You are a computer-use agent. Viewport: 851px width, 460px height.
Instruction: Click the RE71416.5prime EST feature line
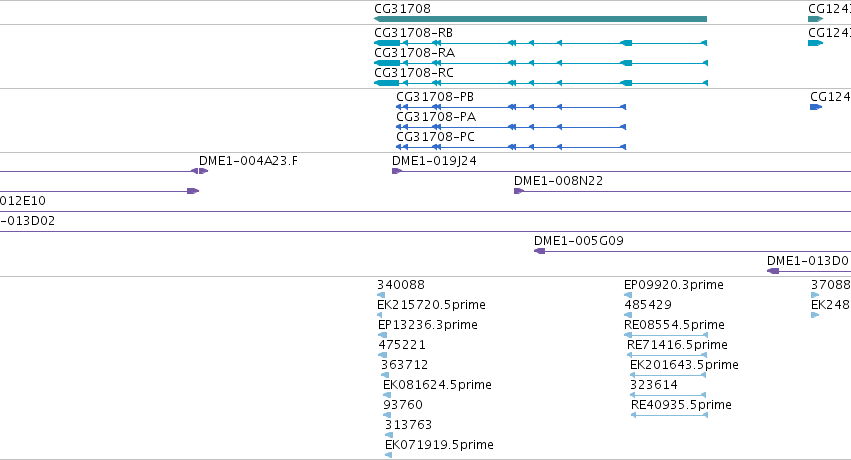tap(667, 355)
